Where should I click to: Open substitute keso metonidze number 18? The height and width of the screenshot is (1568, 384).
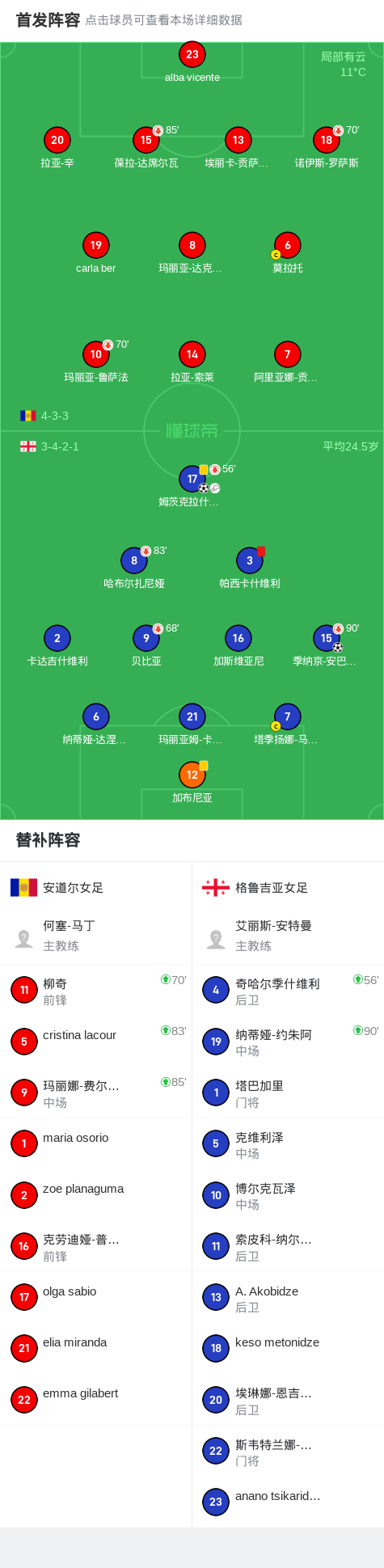[288, 1349]
